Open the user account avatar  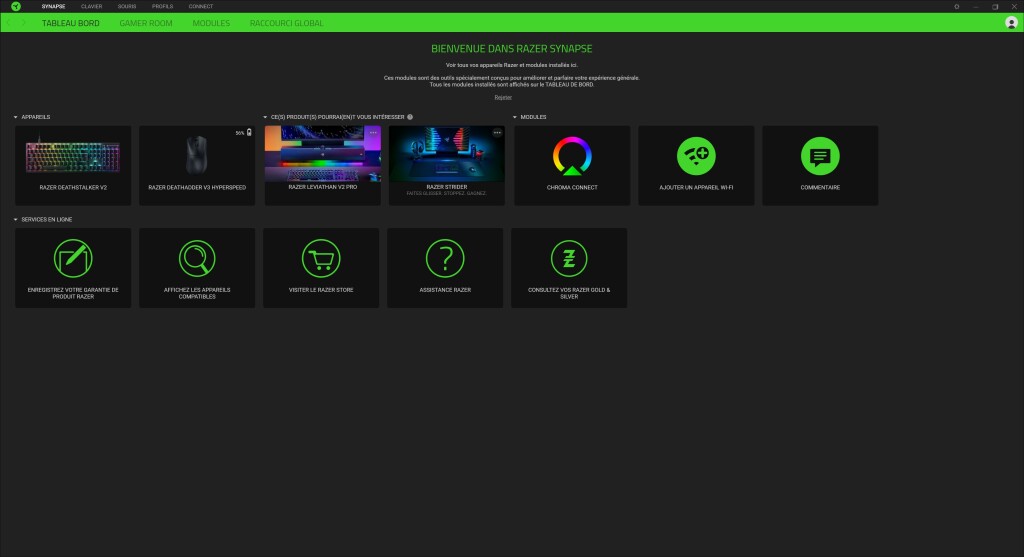(1011, 23)
